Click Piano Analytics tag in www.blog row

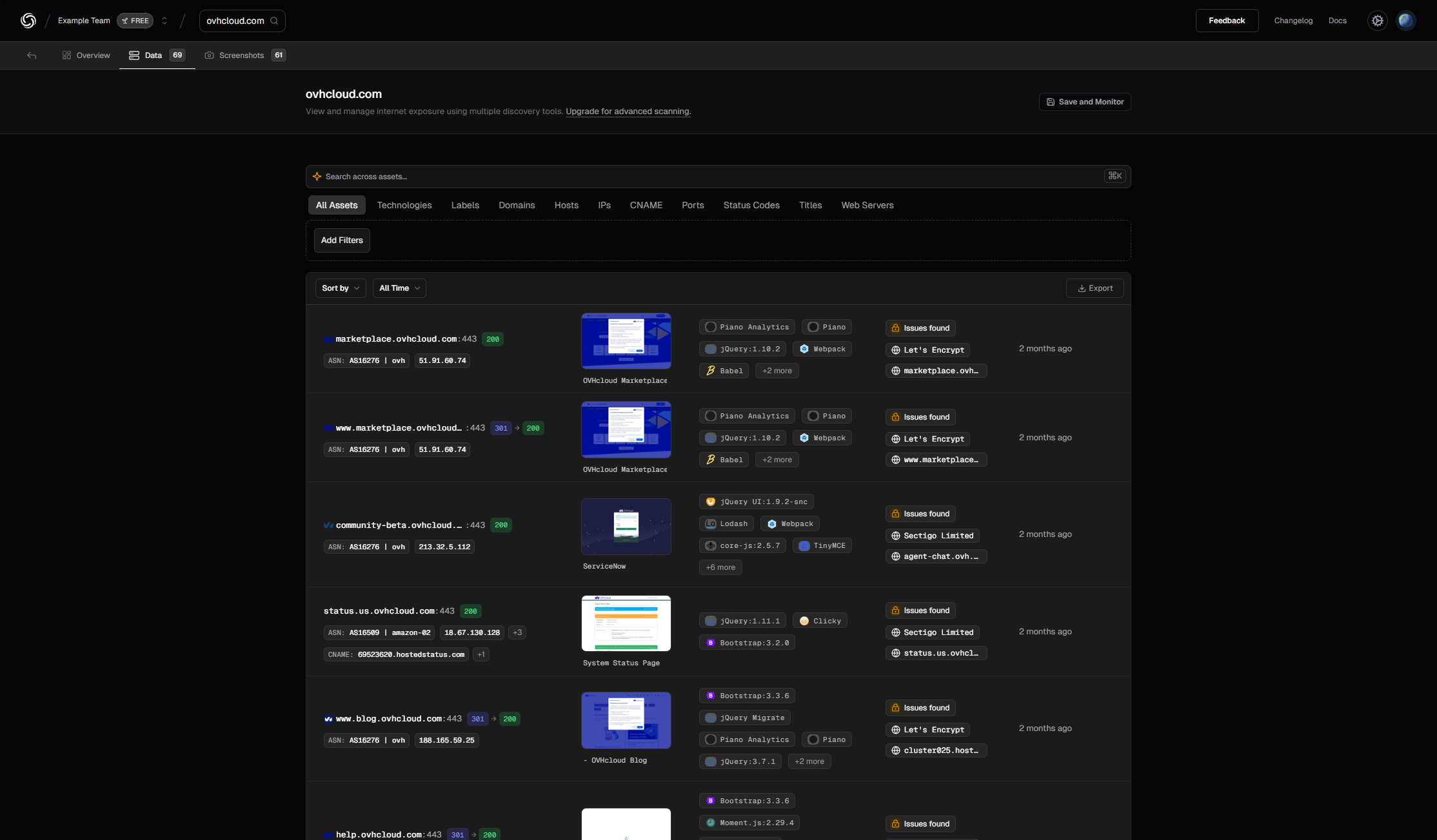(x=747, y=739)
